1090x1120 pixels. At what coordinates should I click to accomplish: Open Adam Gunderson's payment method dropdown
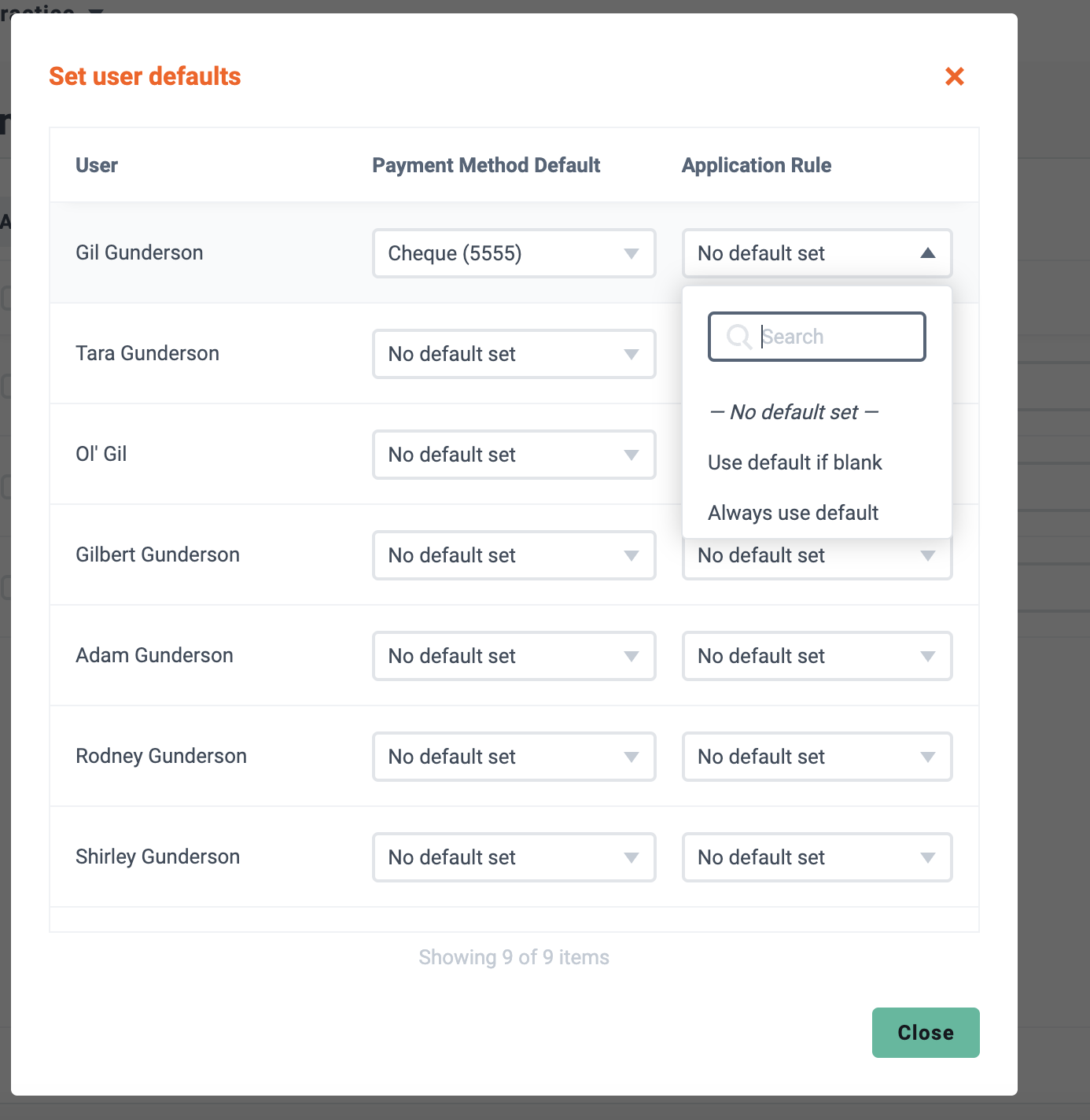tap(514, 656)
